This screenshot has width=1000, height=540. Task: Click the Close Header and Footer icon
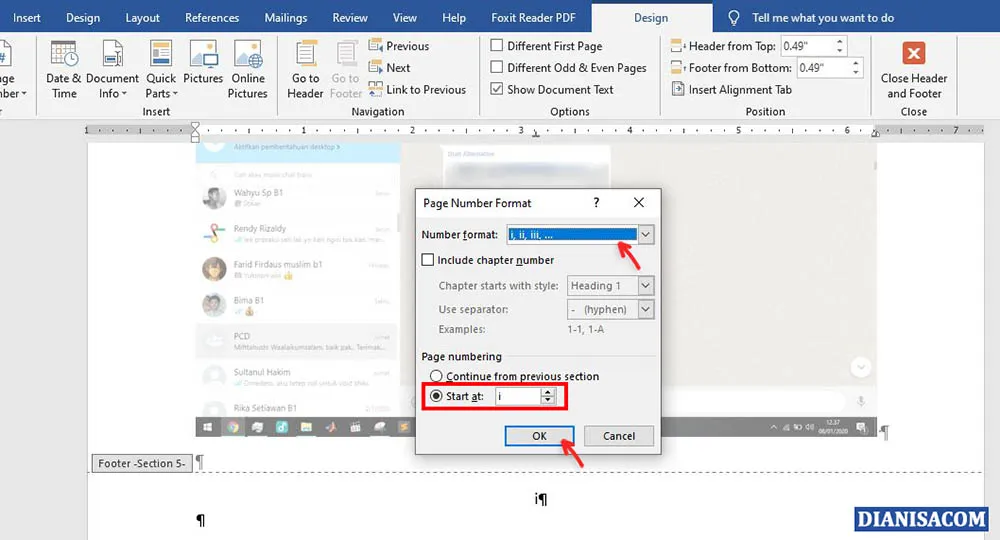913,55
